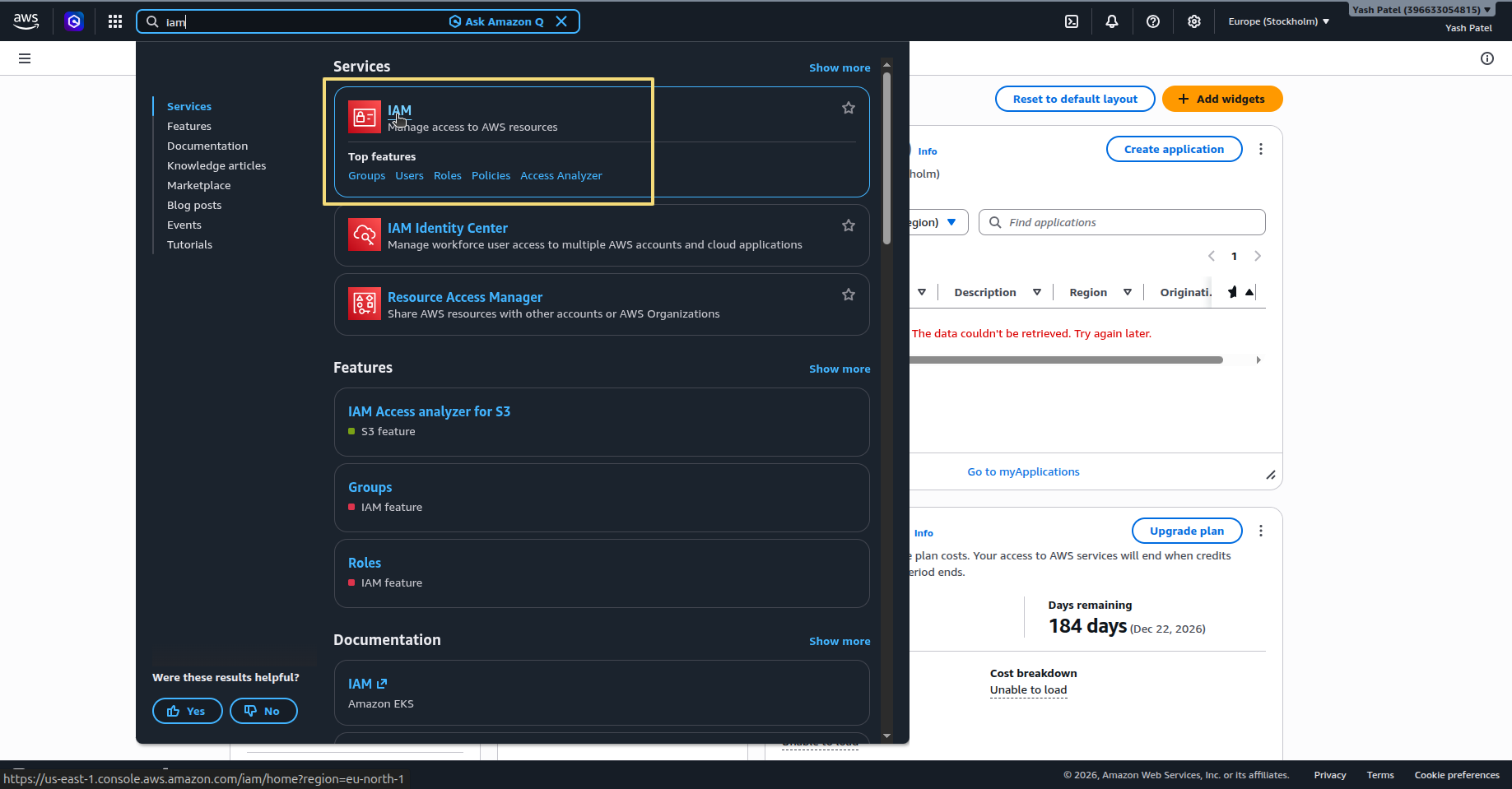Click the IAM Identity Center service icon
This screenshot has width=1512, height=789.
pos(365,234)
